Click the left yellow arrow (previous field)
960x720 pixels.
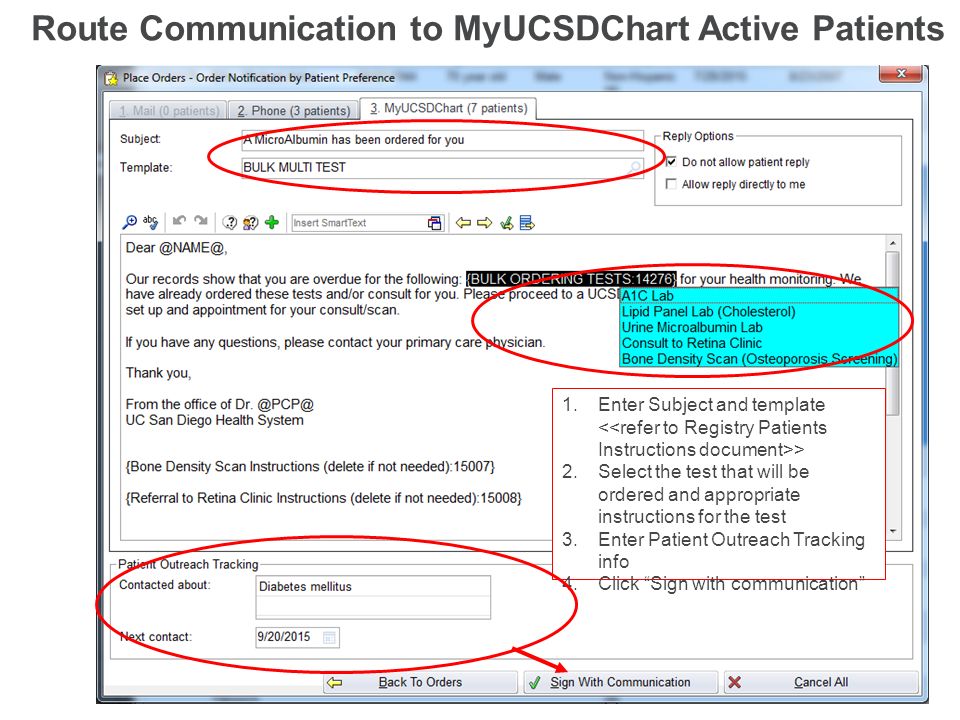(463, 223)
